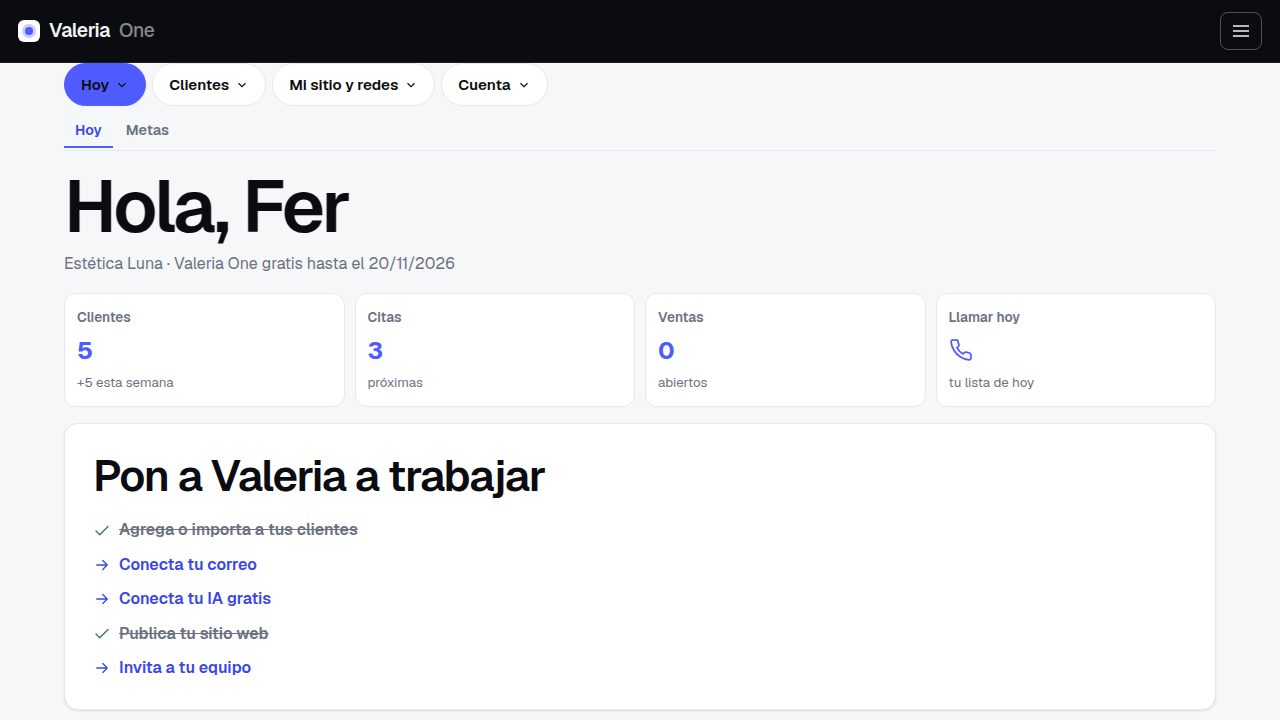Click the checkmark beside Publica tu sitio web
The height and width of the screenshot is (720, 1280).
pyautogui.click(x=102, y=634)
